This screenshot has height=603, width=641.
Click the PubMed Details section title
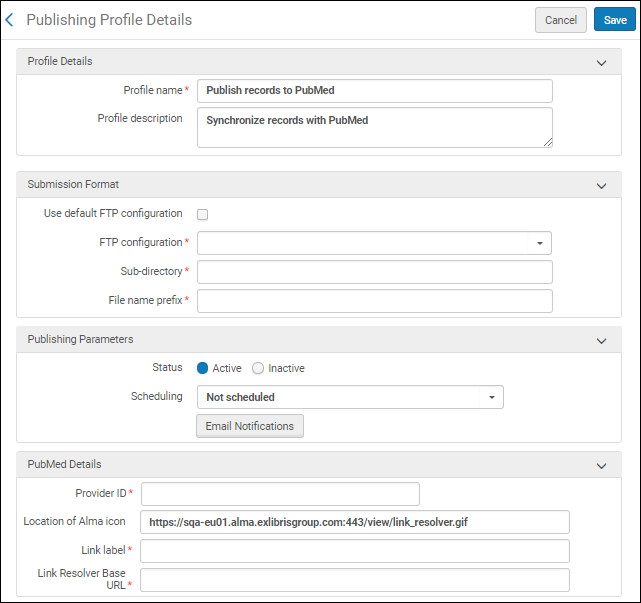(x=64, y=464)
